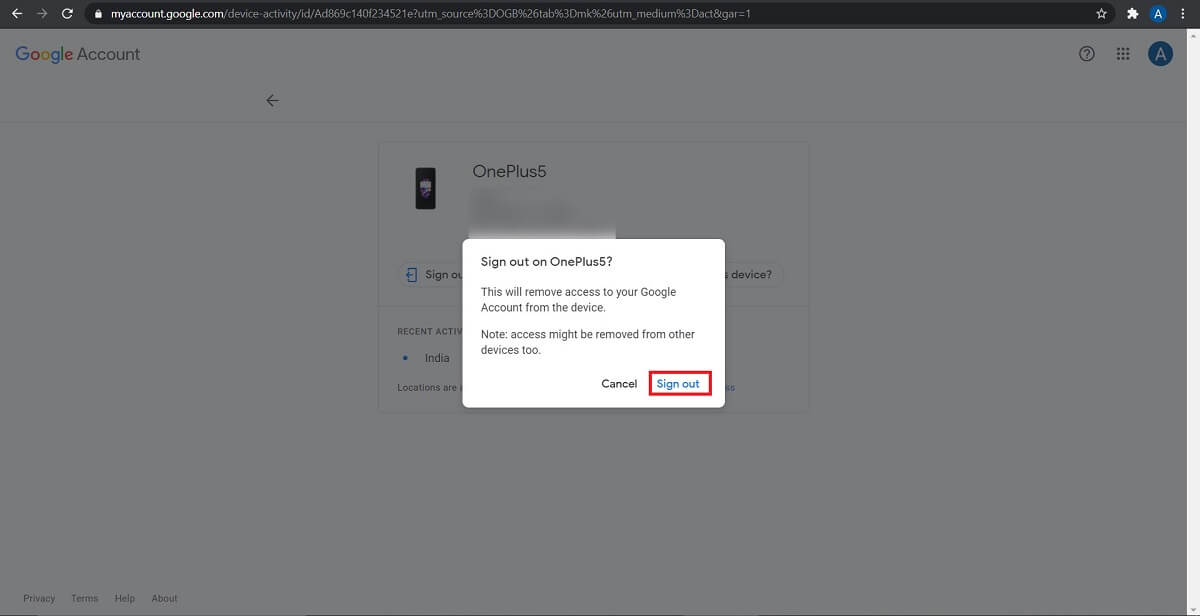Open the Google Account avatar menu
The image size is (1200, 616).
point(1160,54)
